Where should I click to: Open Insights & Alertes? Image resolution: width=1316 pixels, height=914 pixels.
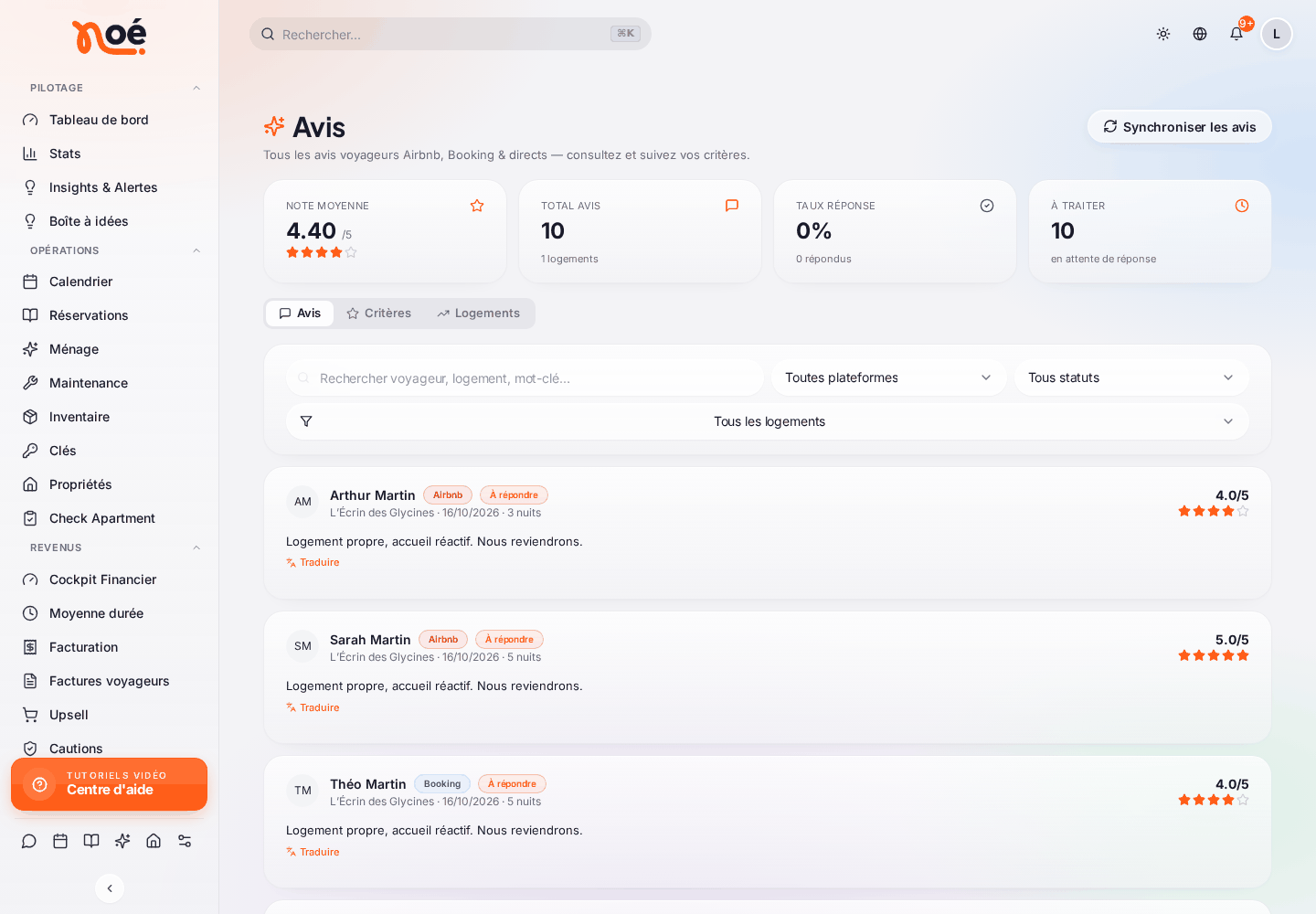pos(110,187)
